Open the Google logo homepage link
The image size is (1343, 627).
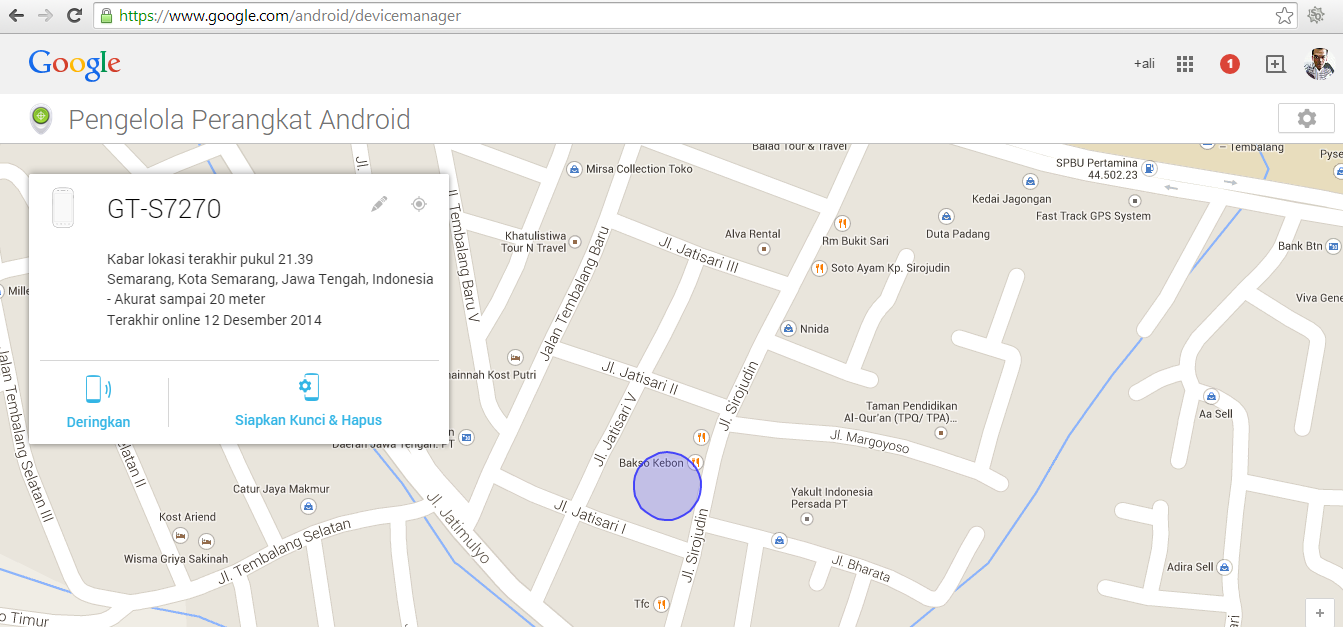point(75,64)
